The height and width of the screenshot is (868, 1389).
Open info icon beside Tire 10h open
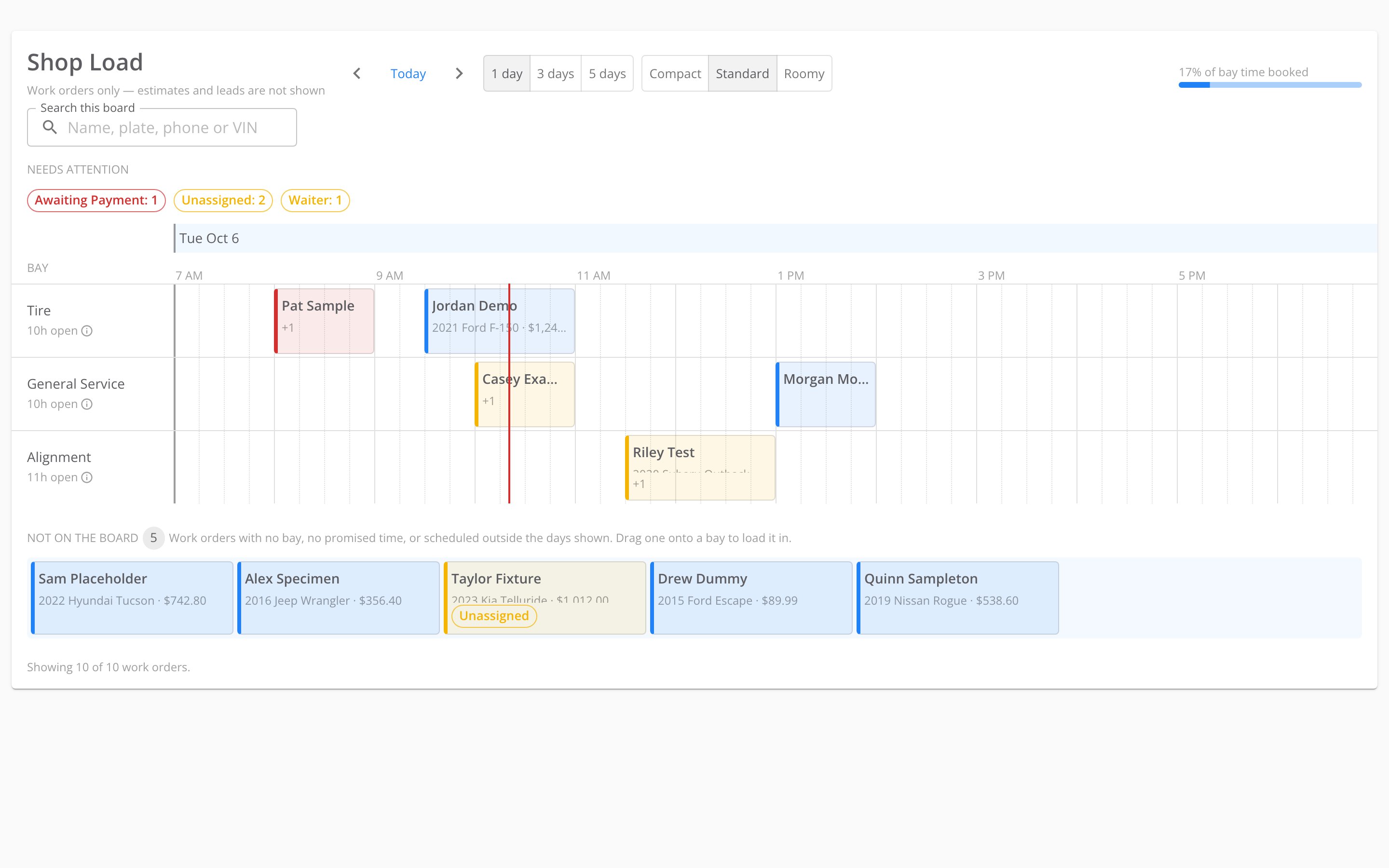click(87, 331)
